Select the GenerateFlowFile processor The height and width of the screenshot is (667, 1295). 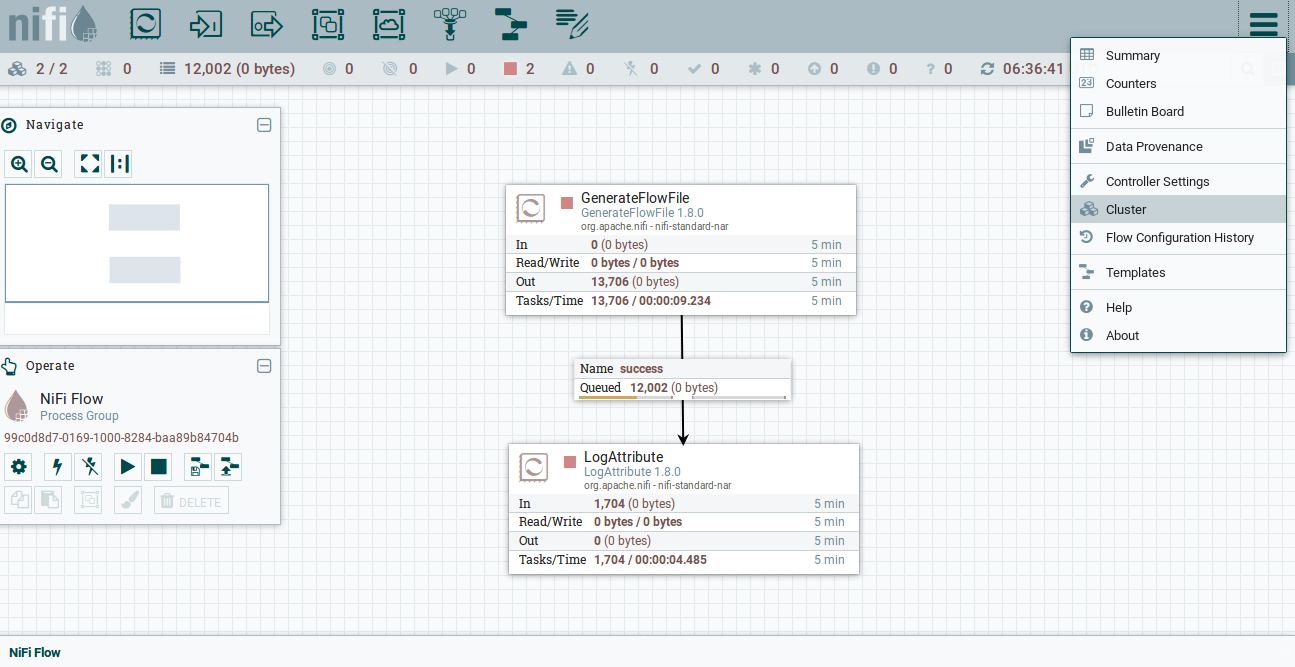[x=681, y=250]
